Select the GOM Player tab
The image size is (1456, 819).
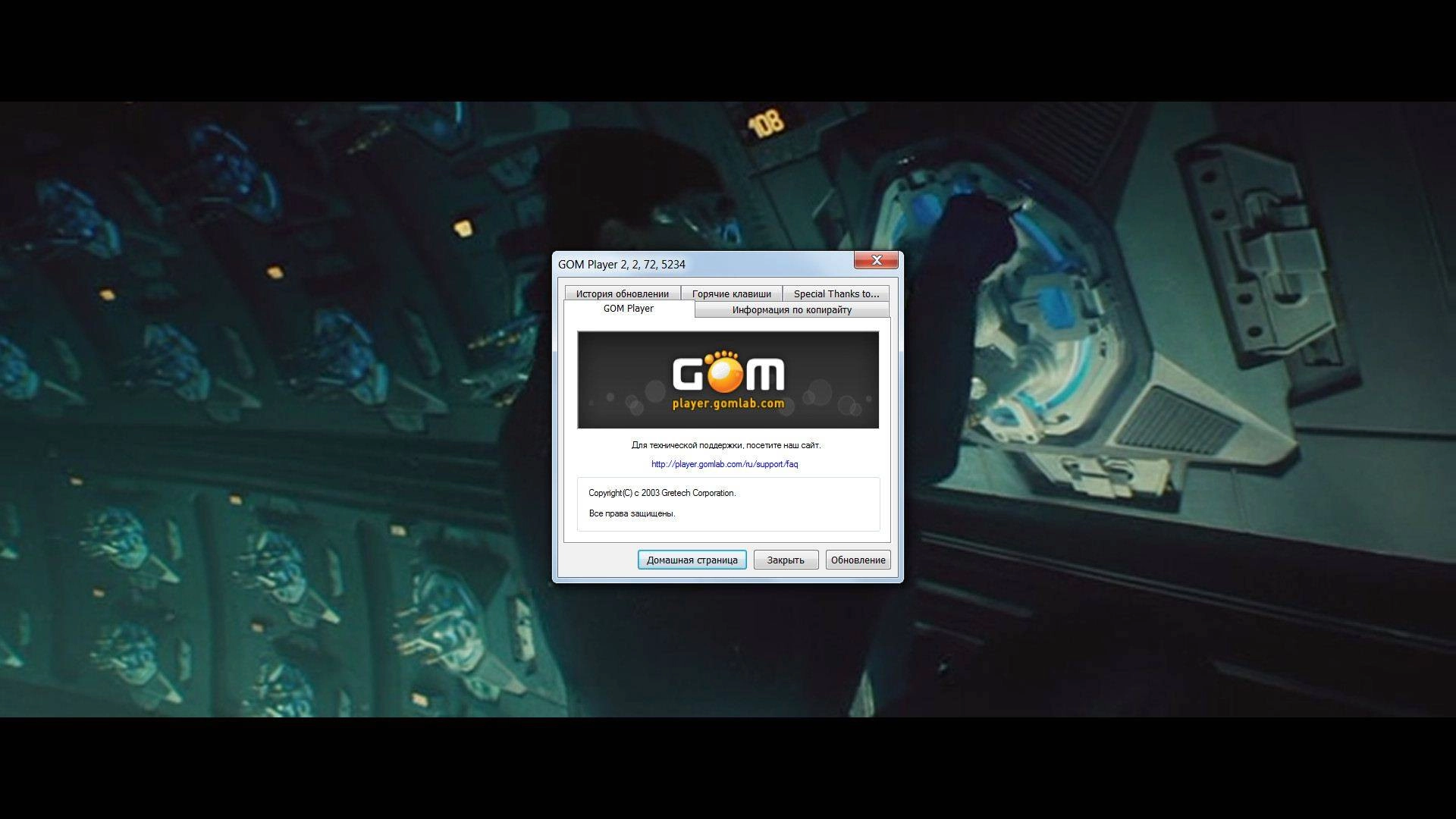[629, 309]
